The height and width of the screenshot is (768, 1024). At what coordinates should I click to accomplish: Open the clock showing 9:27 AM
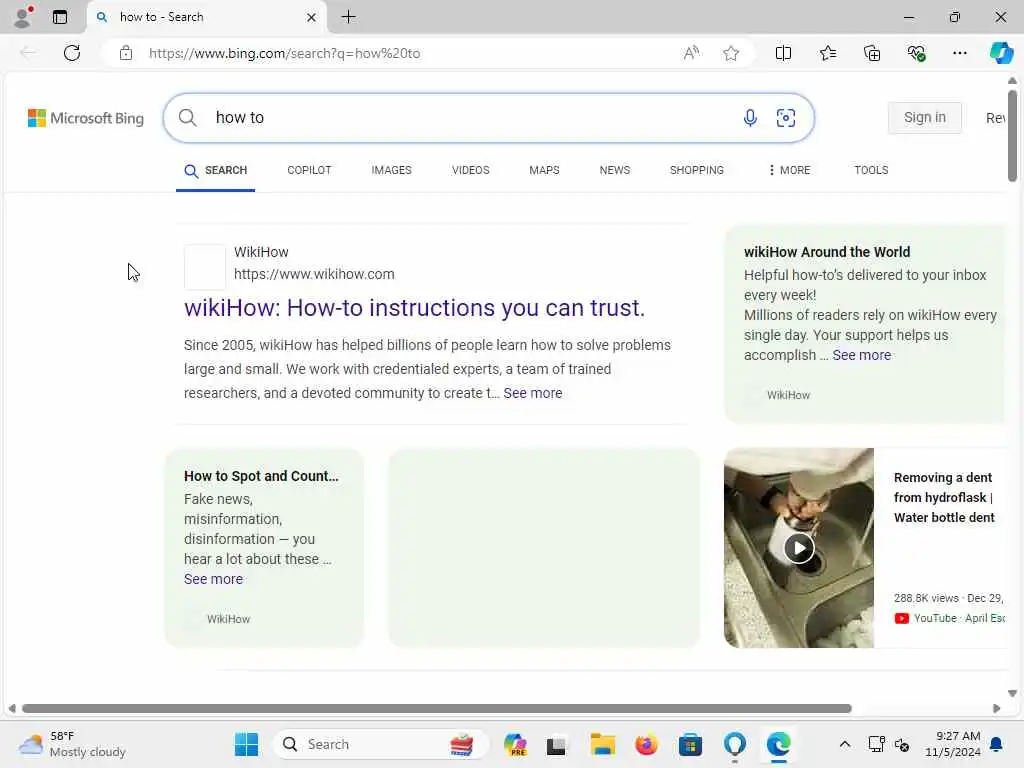[x=953, y=744]
